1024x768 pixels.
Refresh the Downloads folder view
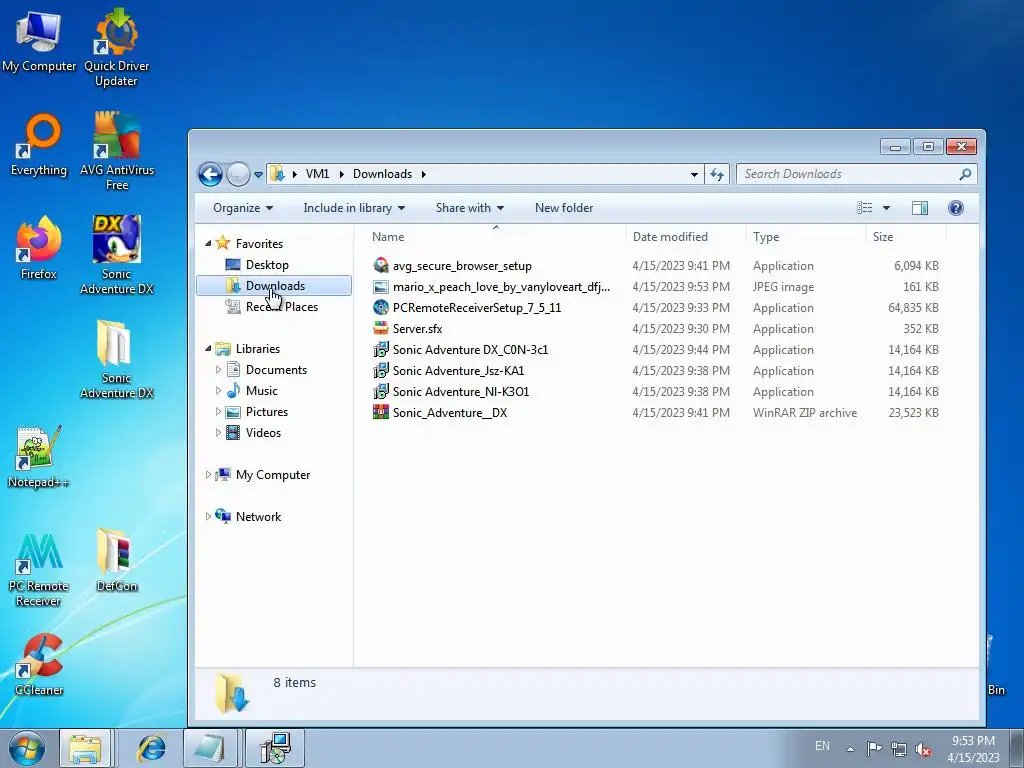click(x=717, y=174)
